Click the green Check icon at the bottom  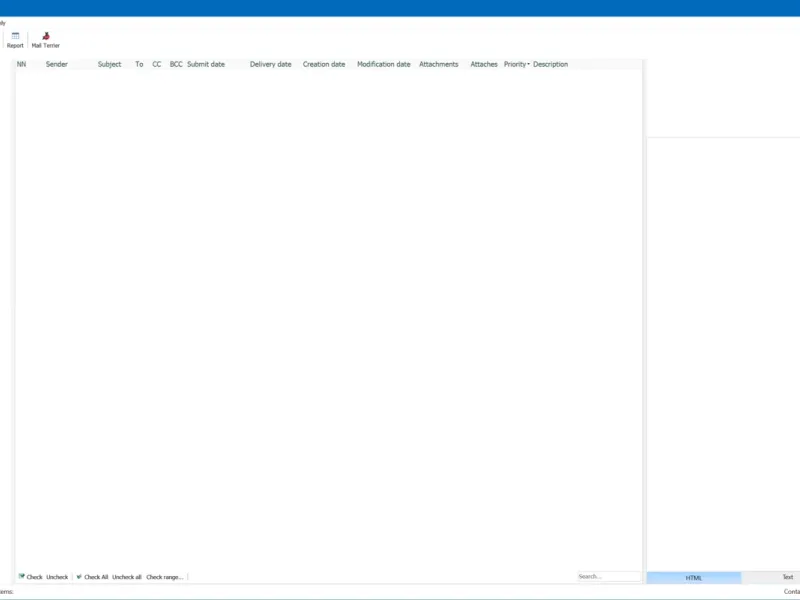[21, 577]
